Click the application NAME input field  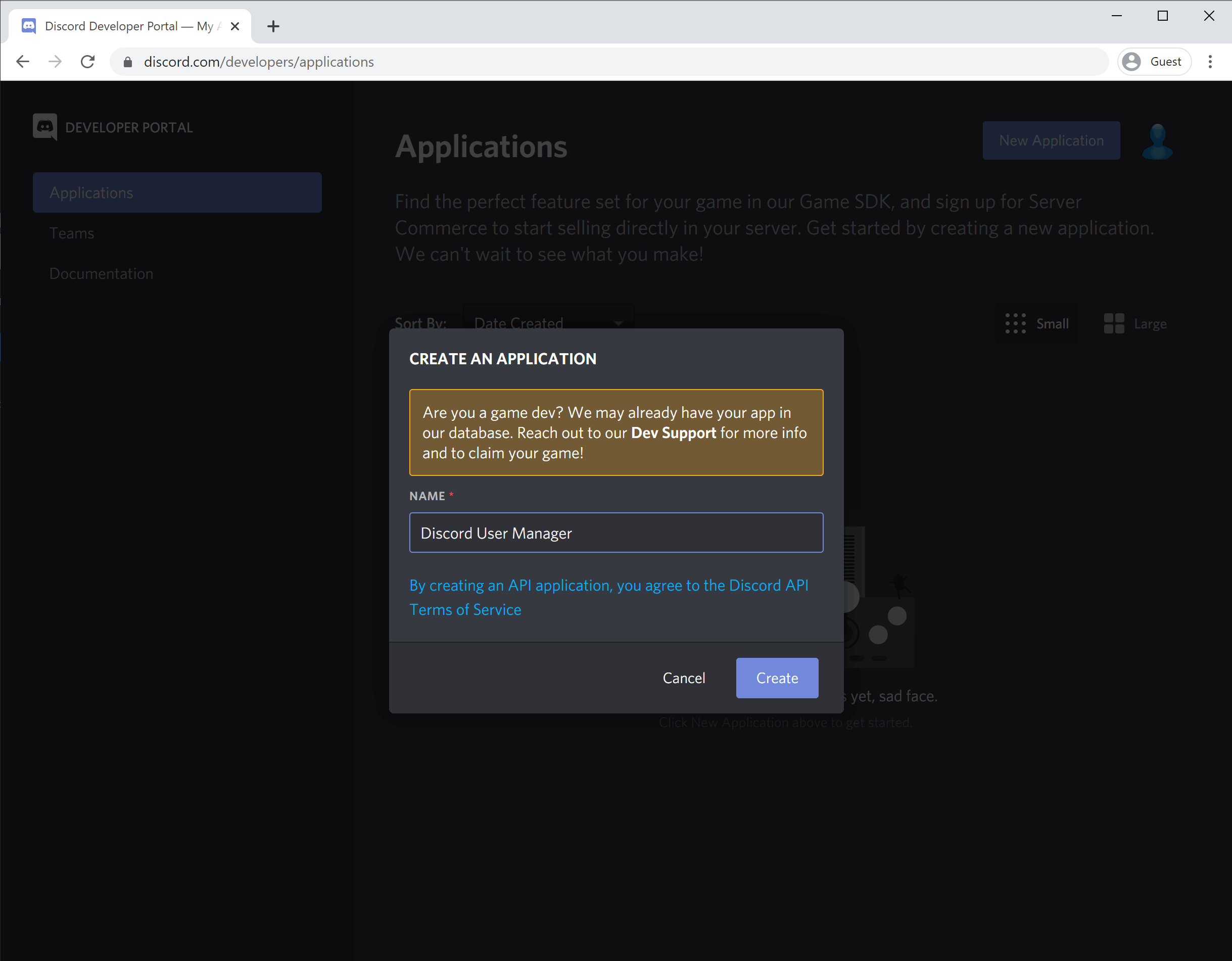coord(616,532)
